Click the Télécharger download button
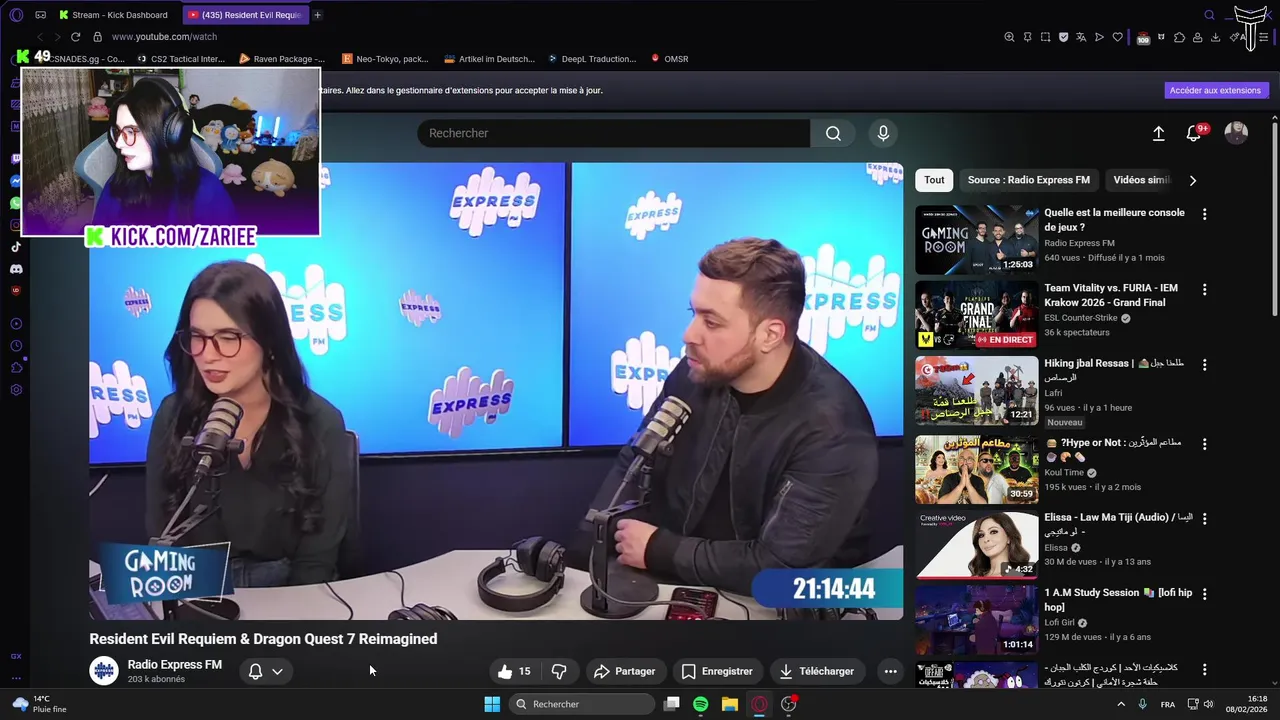Screen dimensions: 1280x720 coord(816,671)
